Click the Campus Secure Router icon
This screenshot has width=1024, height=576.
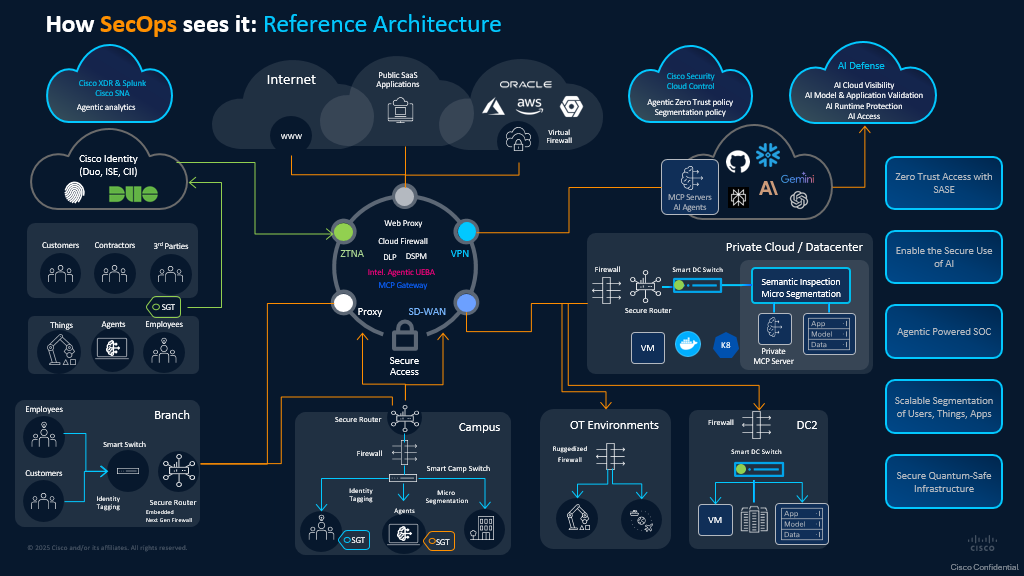[x=405, y=419]
